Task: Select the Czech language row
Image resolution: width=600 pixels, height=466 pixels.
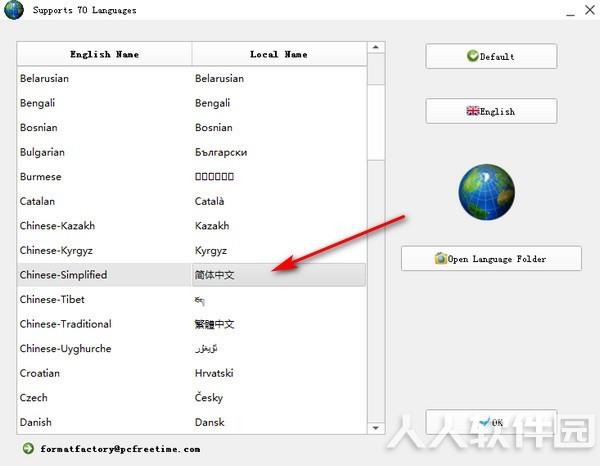Action: click(x=191, y=398)
